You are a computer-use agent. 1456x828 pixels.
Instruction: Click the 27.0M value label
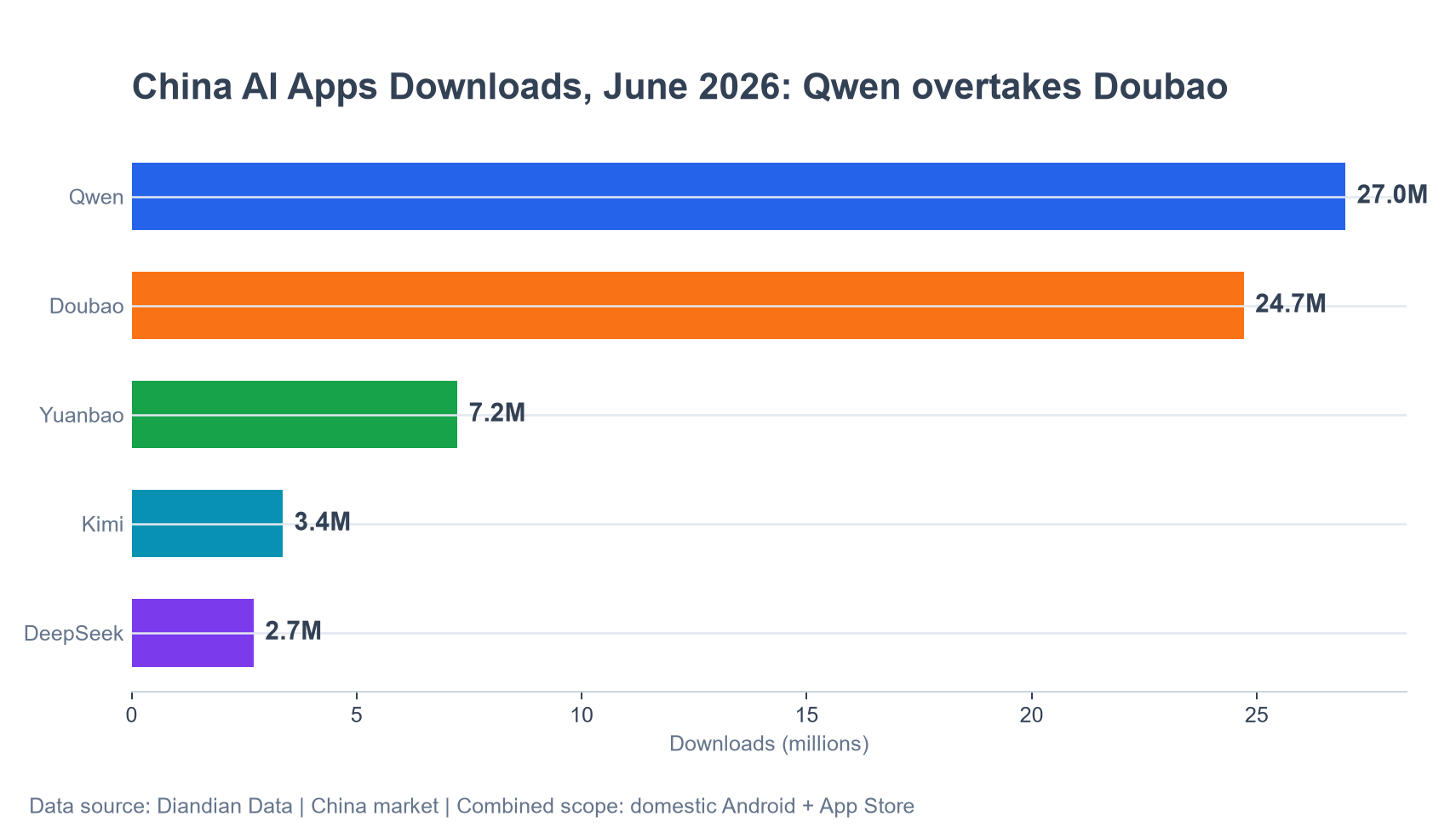(x=1392, y=194)
